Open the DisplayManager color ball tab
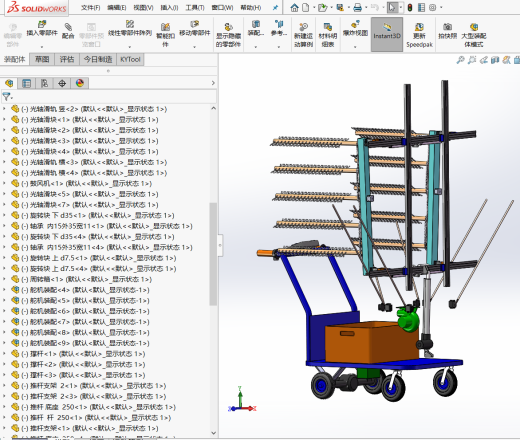 click(80, 83)
